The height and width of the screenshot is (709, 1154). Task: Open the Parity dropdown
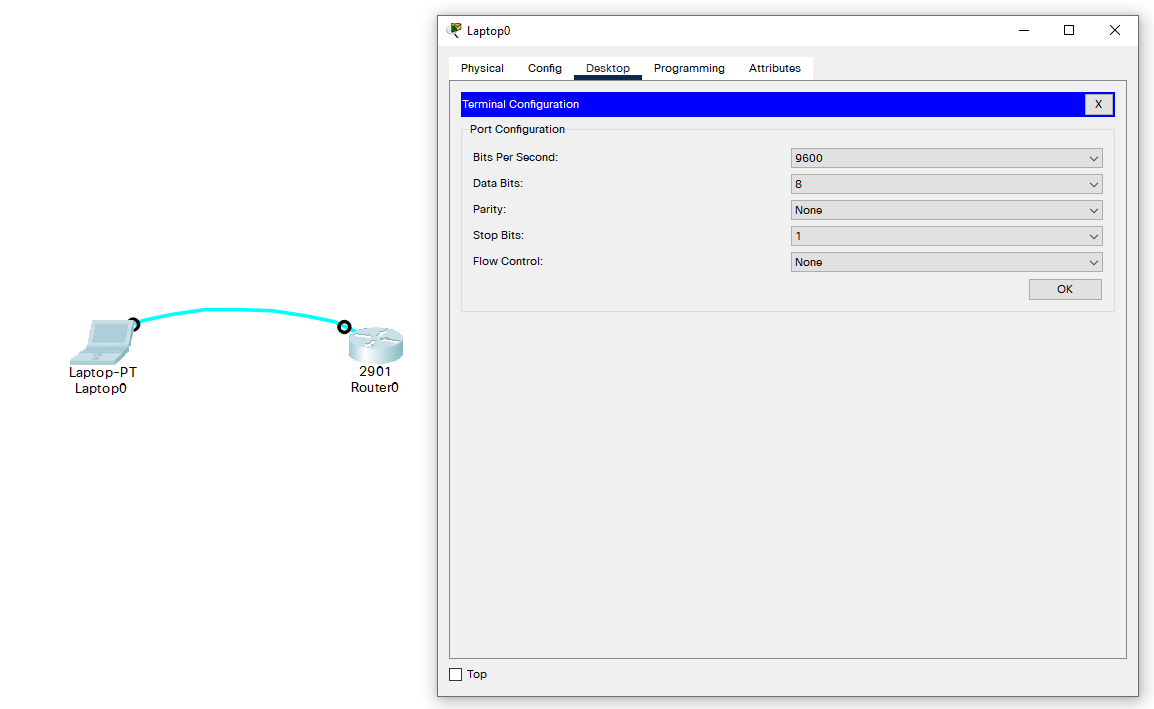(946, 210)
